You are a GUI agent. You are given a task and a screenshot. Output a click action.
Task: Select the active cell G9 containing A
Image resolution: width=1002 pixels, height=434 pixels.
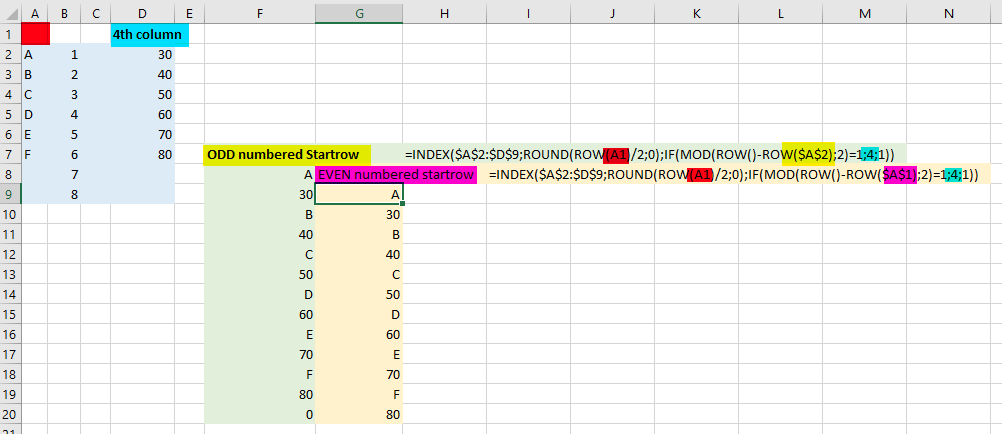(x=358, y=194)
